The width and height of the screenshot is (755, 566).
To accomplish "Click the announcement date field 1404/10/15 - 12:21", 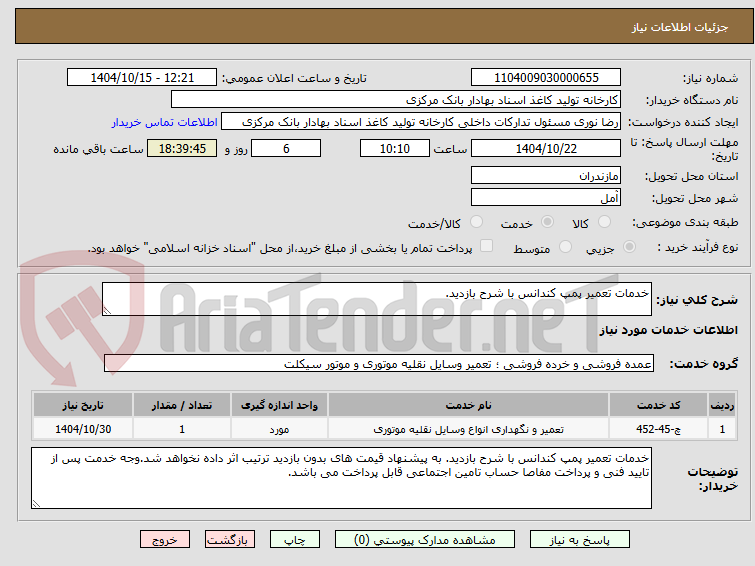I will pos(142,78).
